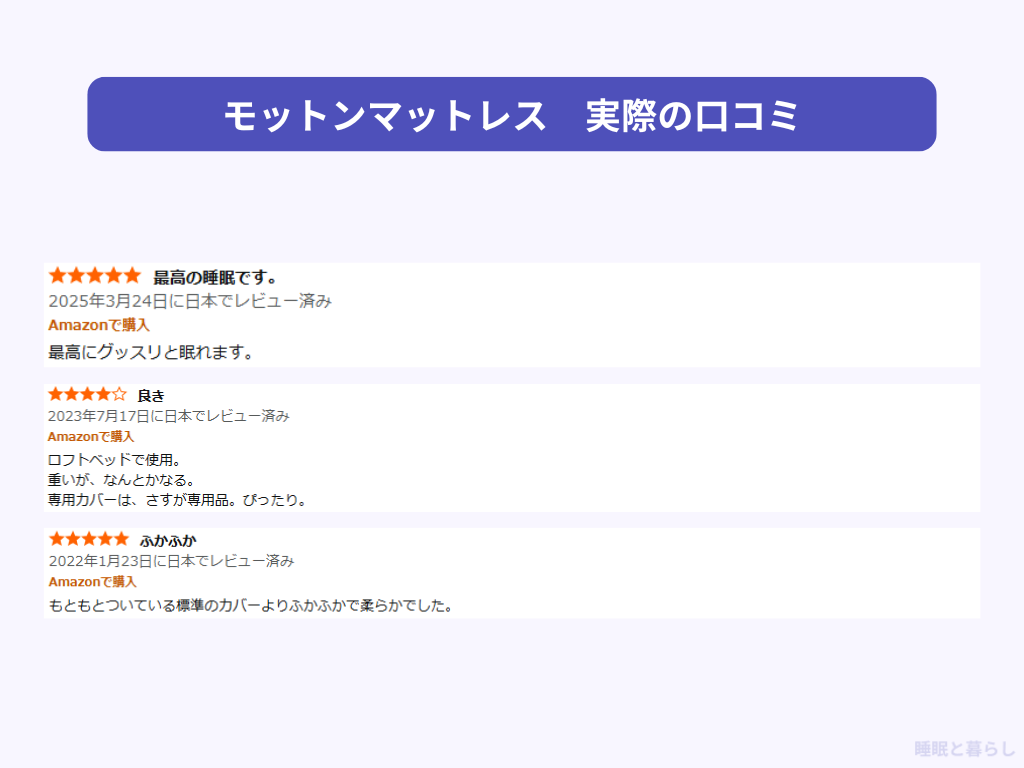1024x768 pixels.
Task: Open the review titled ふかふか
Action: (168, 541)
